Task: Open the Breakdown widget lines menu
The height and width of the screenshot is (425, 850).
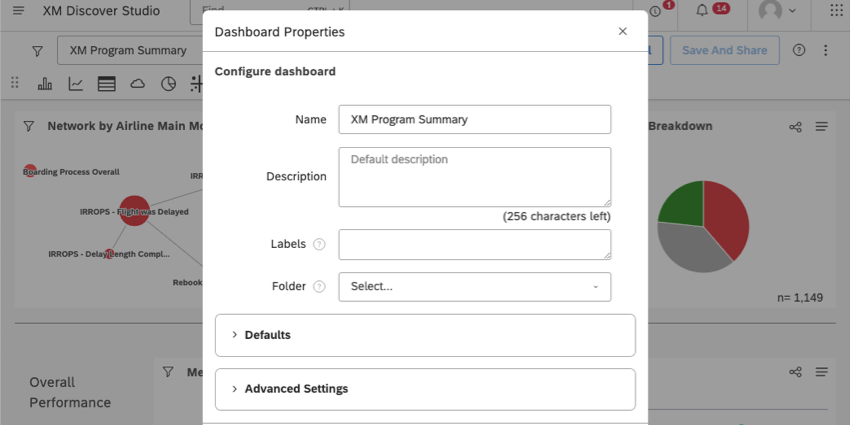Action: click(822, 127)
